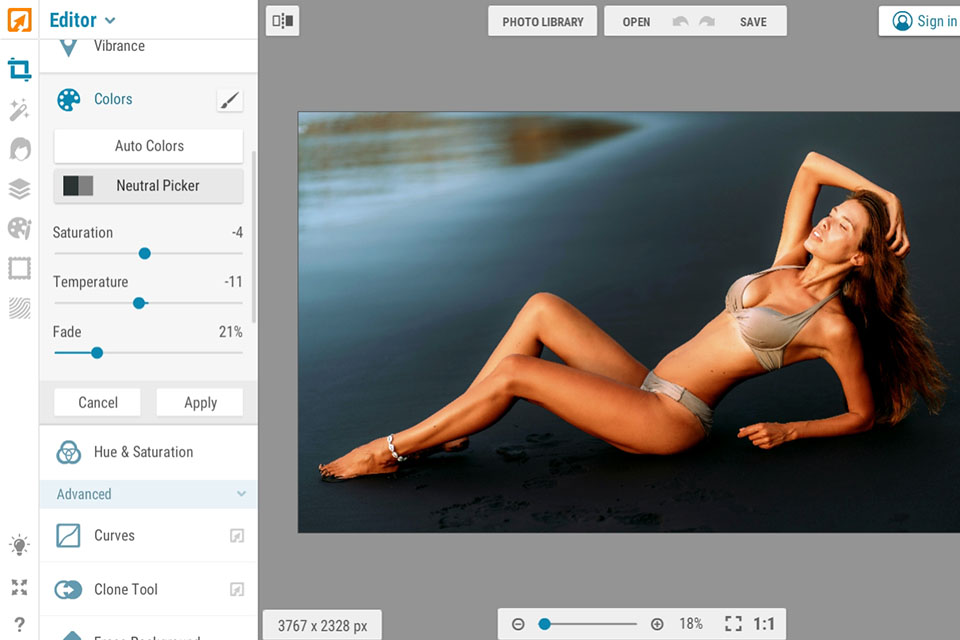The width and height of the screenshot is (960, 640).
Task: Click the Auto Colors button
Action: [x=148, y=146]
